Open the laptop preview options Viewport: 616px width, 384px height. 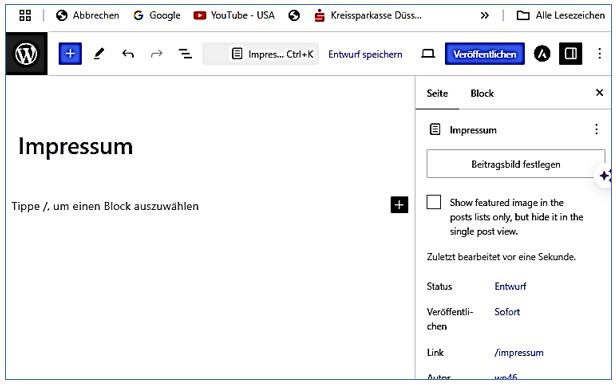click(428, 53)
